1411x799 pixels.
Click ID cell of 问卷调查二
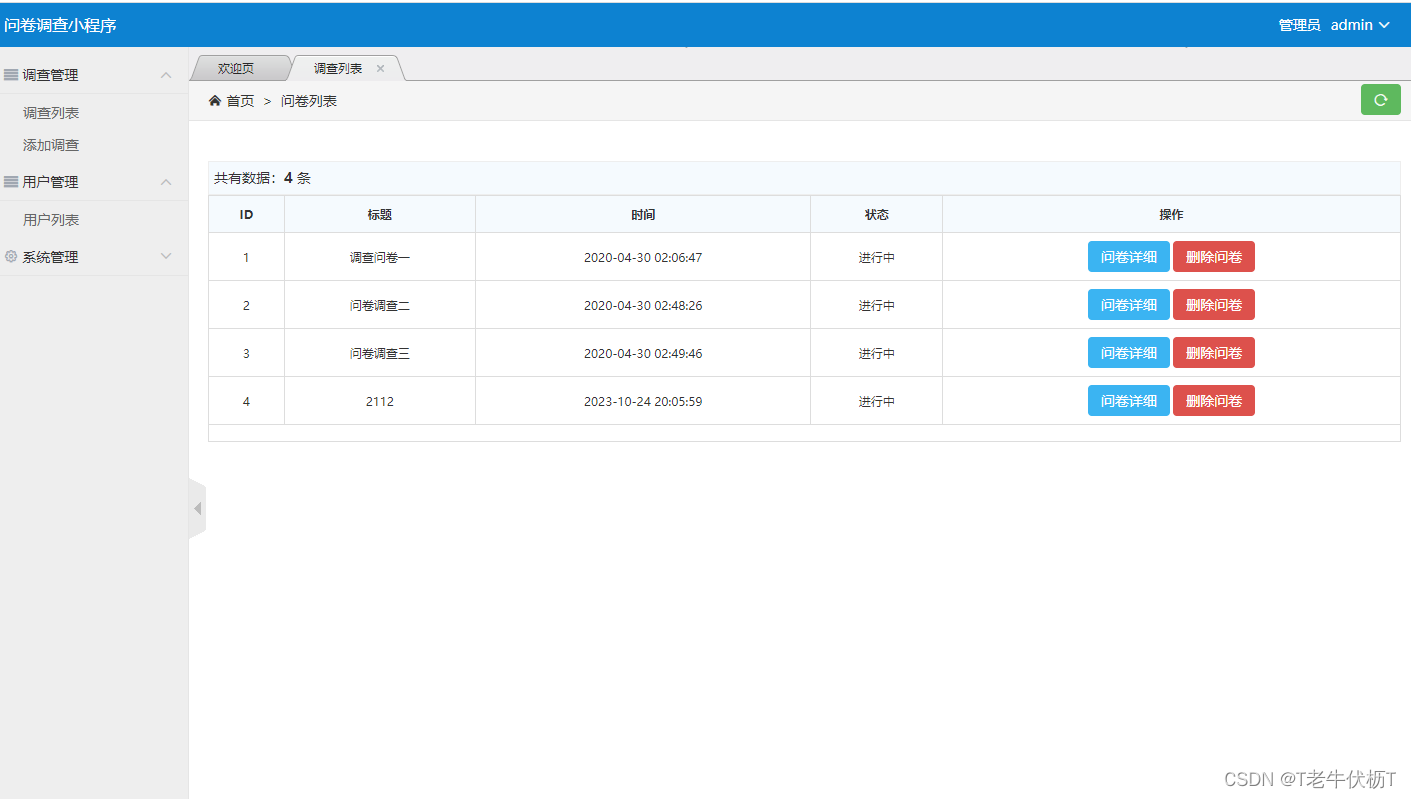coord(246,306)
